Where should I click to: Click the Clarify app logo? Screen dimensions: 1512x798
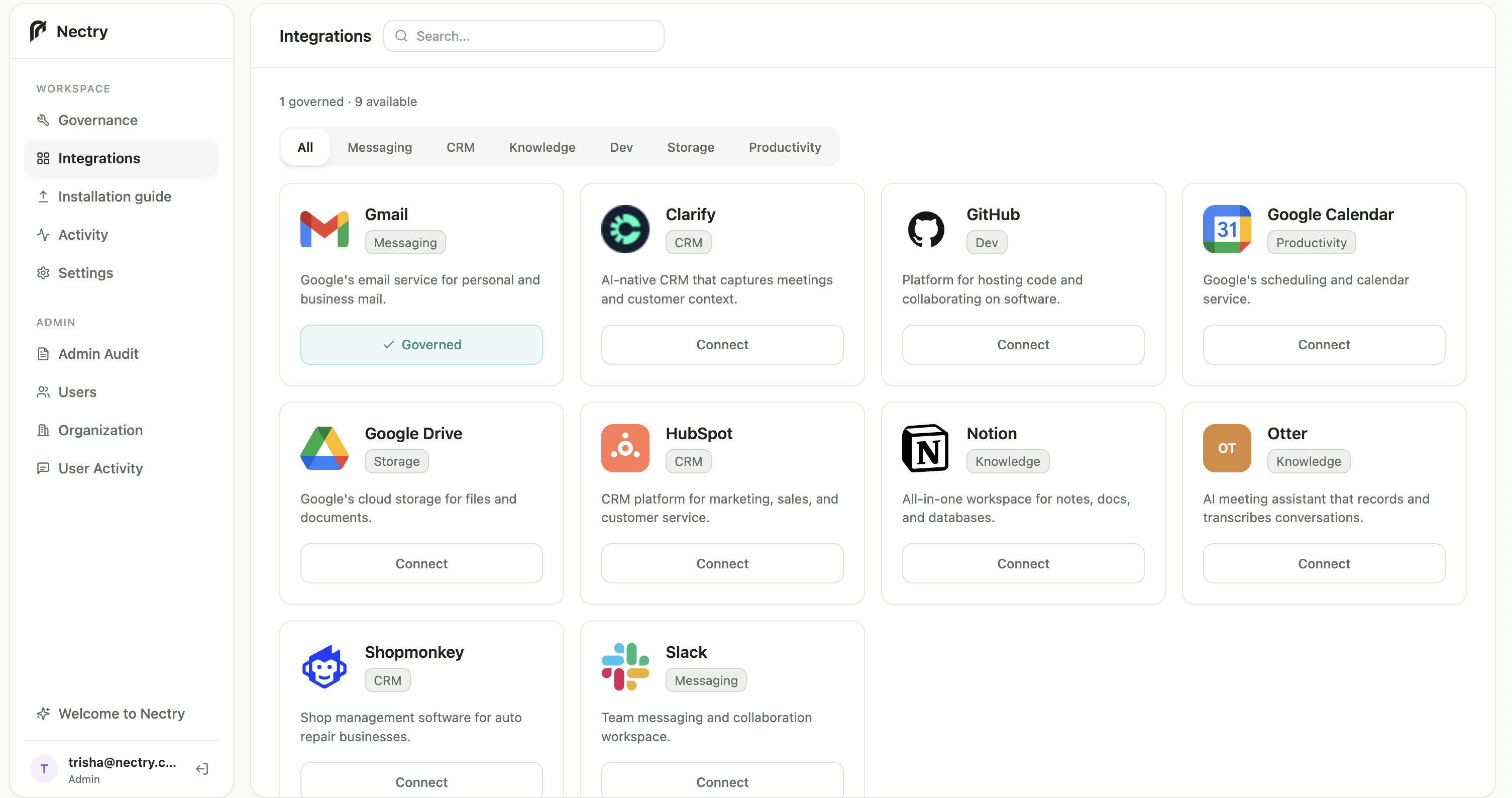click(625, 229)
